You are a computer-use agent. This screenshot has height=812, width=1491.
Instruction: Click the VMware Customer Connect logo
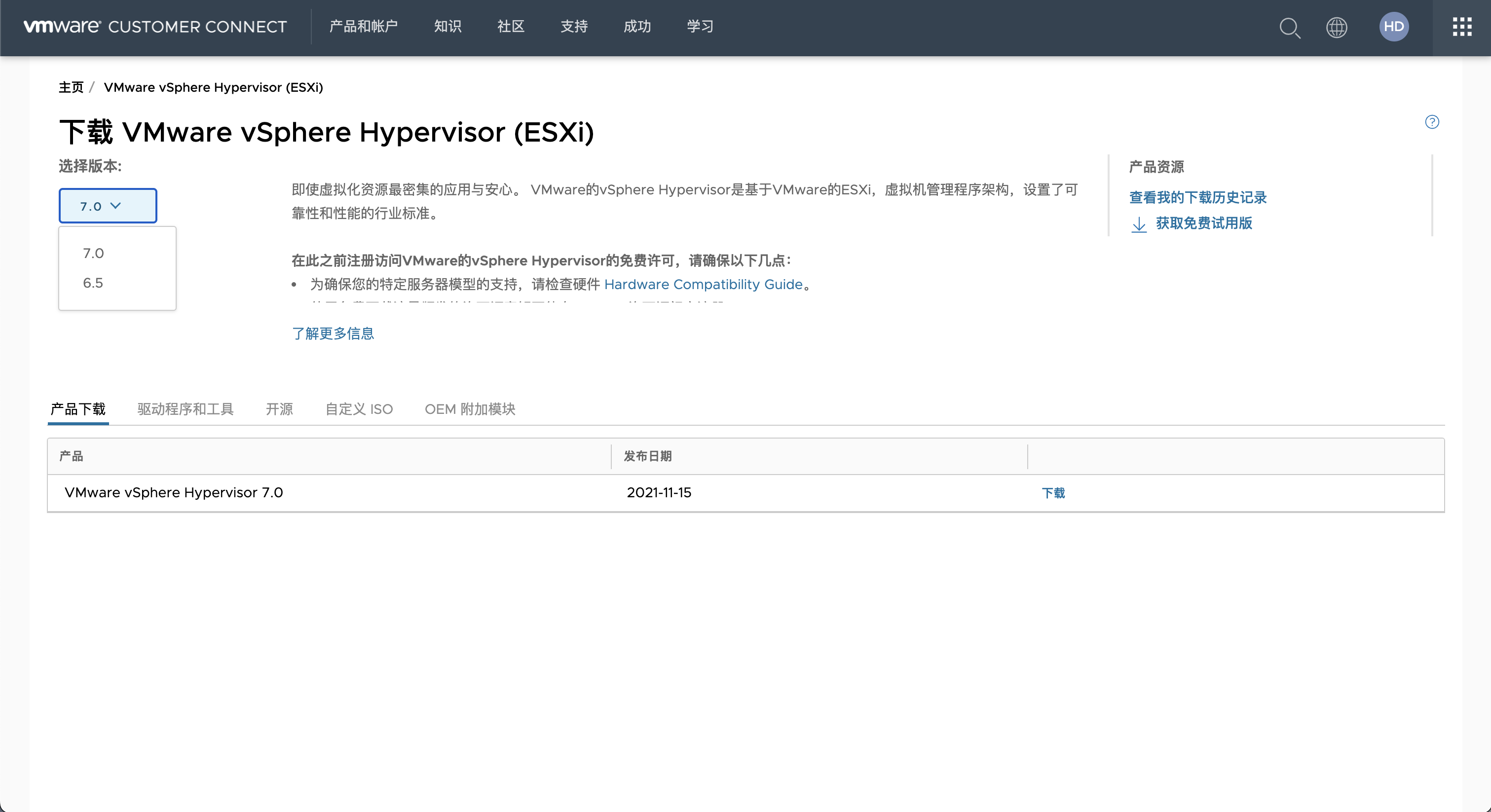pyautogui.click(x=155, y=27)
